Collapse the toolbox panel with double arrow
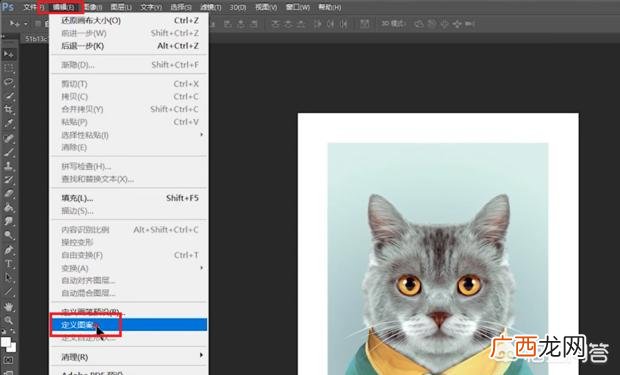This screenshot has width=620, height=375. pyautogui.click(x=3, y=37)
